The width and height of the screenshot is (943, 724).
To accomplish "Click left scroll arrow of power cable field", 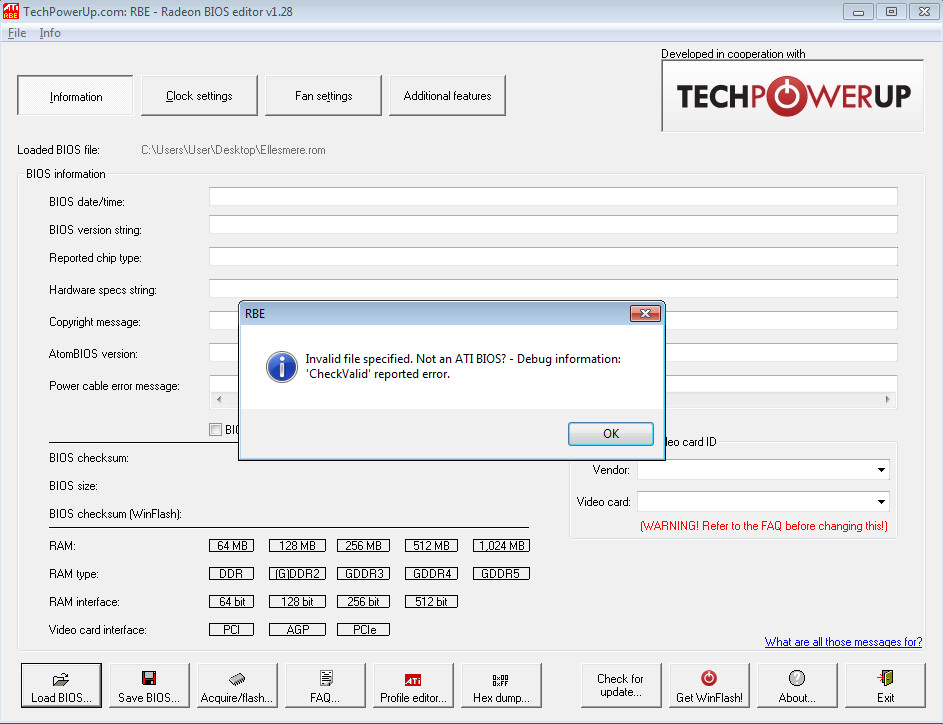I will tap(219, 400).
